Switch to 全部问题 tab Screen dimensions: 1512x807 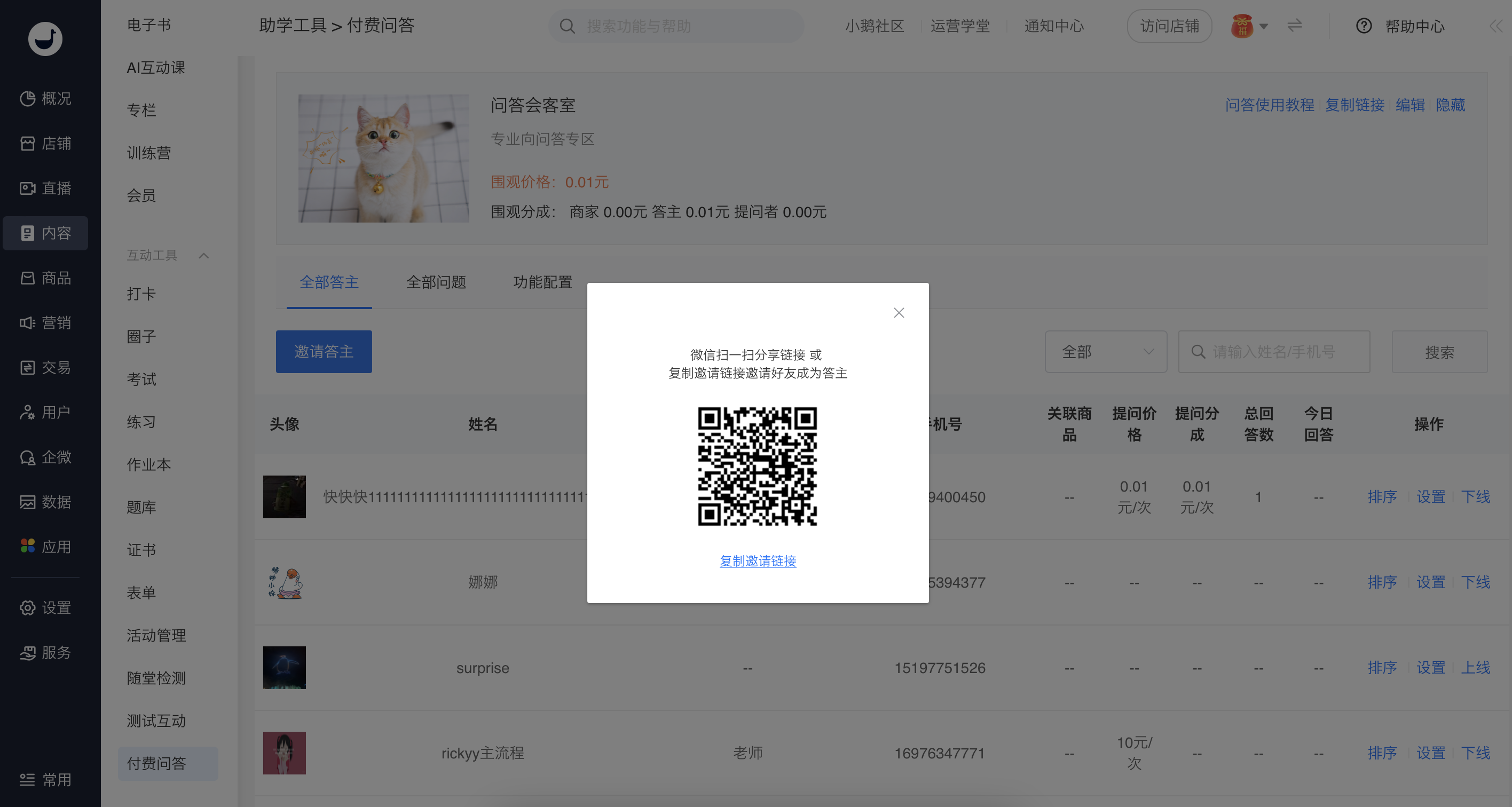[436, 282]
